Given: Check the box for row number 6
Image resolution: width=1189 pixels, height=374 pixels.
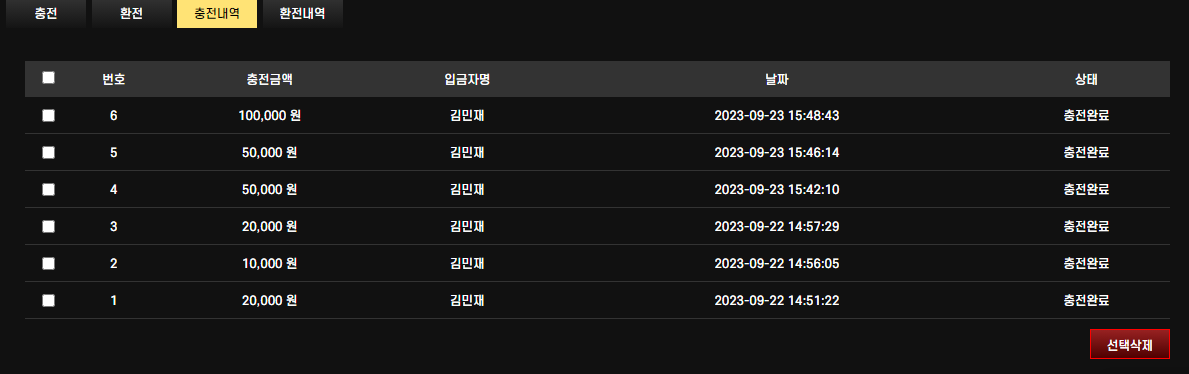Looking at the screenshot, I should click(49, 115).
